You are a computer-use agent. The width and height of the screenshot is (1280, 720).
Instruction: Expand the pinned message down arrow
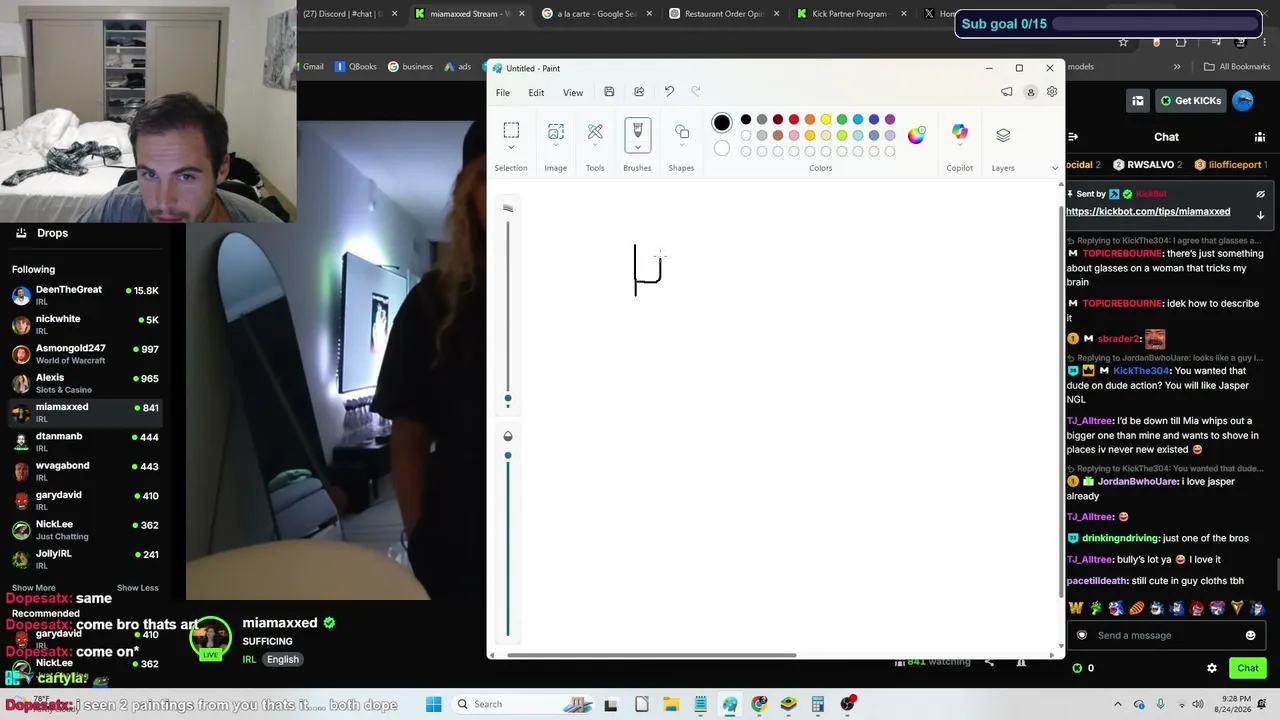click(x=1260, y=215)
